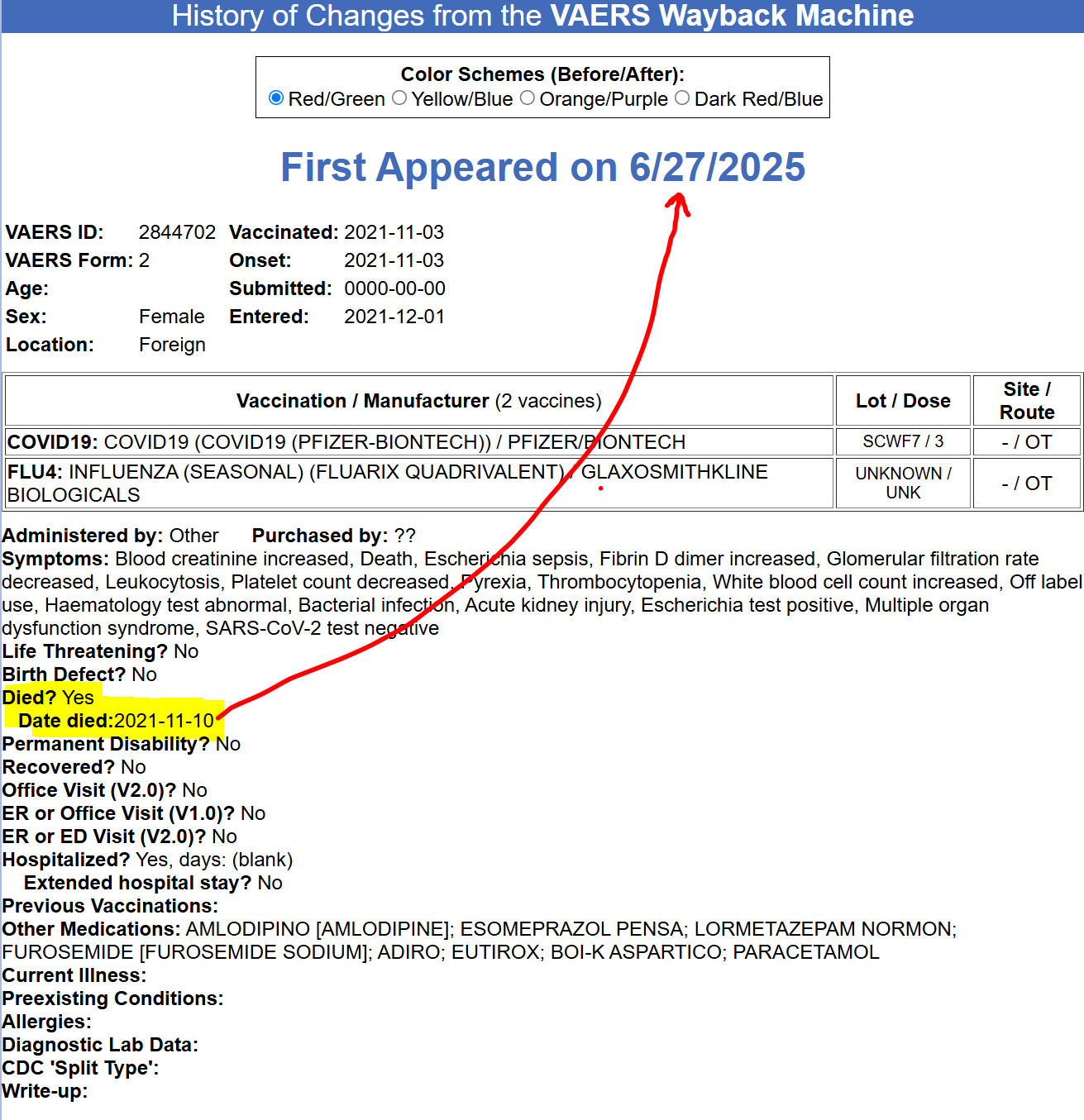
Task: Click 'Purchased by: ??' text
Action: pyautogui.click(x=334, y=536)
